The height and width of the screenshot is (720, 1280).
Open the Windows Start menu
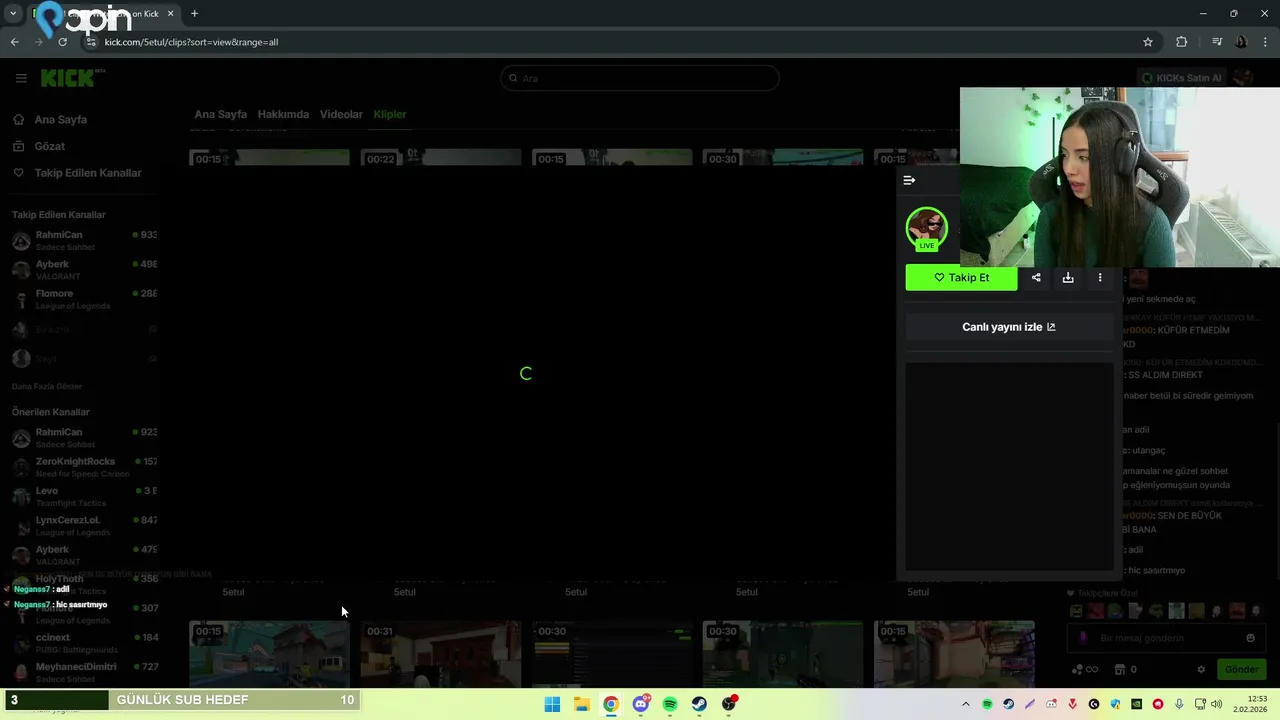tap(552, 704)
